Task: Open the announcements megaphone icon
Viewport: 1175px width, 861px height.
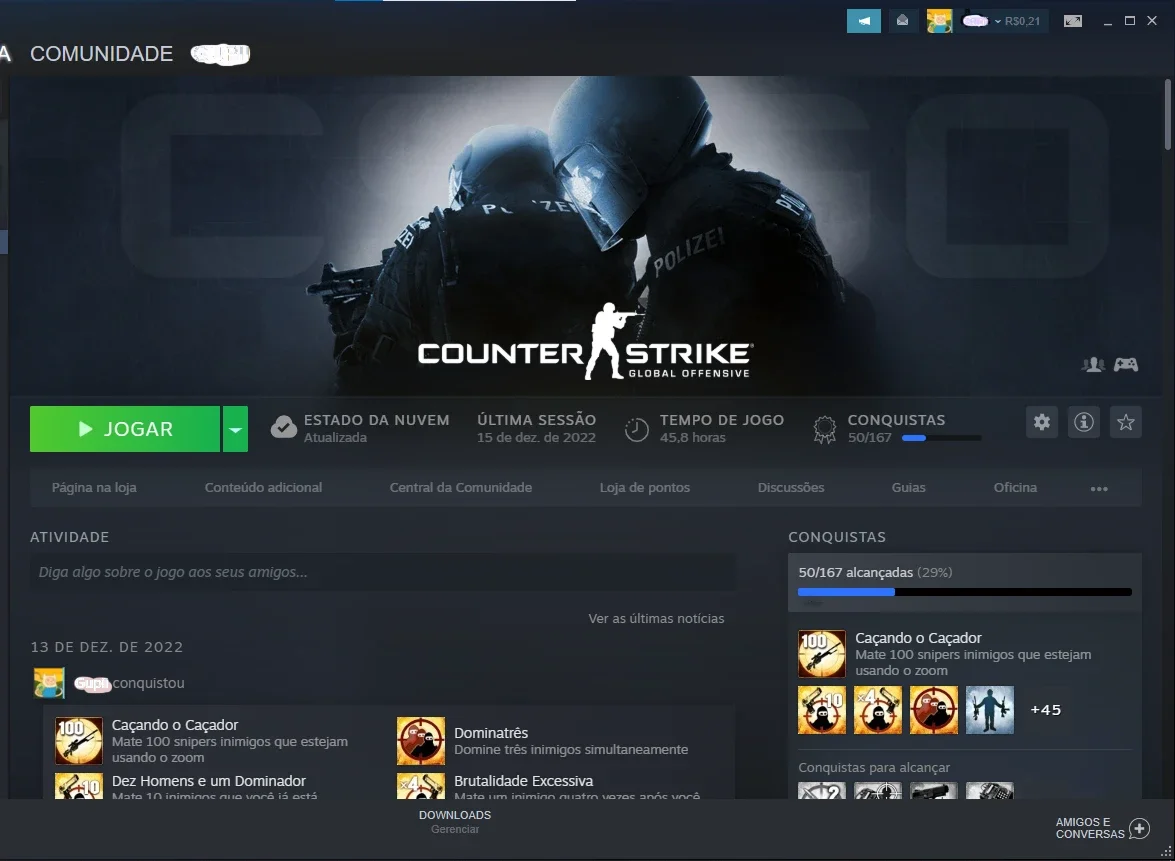Action: 864,21
